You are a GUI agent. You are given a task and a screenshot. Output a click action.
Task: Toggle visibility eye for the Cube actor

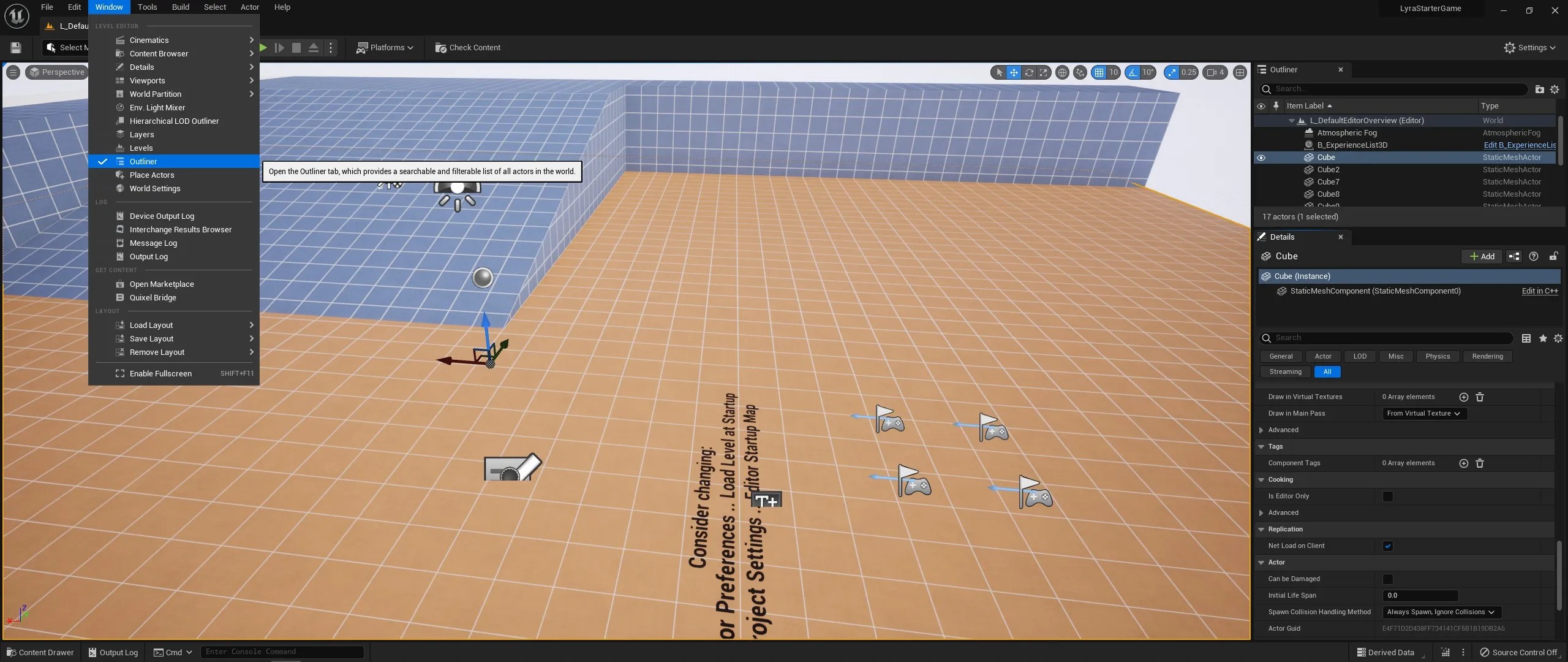(1262, 158)
